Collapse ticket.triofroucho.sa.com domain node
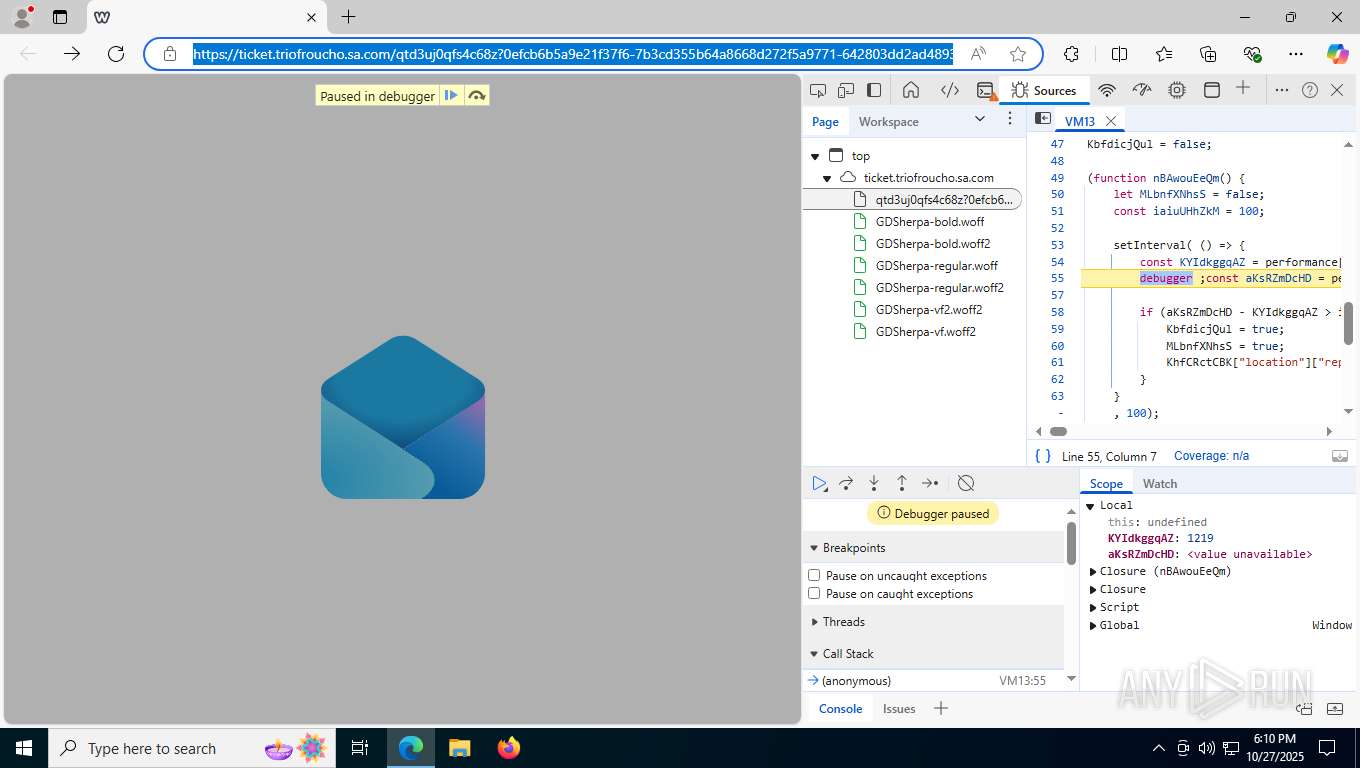This screenshot has height=768, width=1360. (827, 178)
